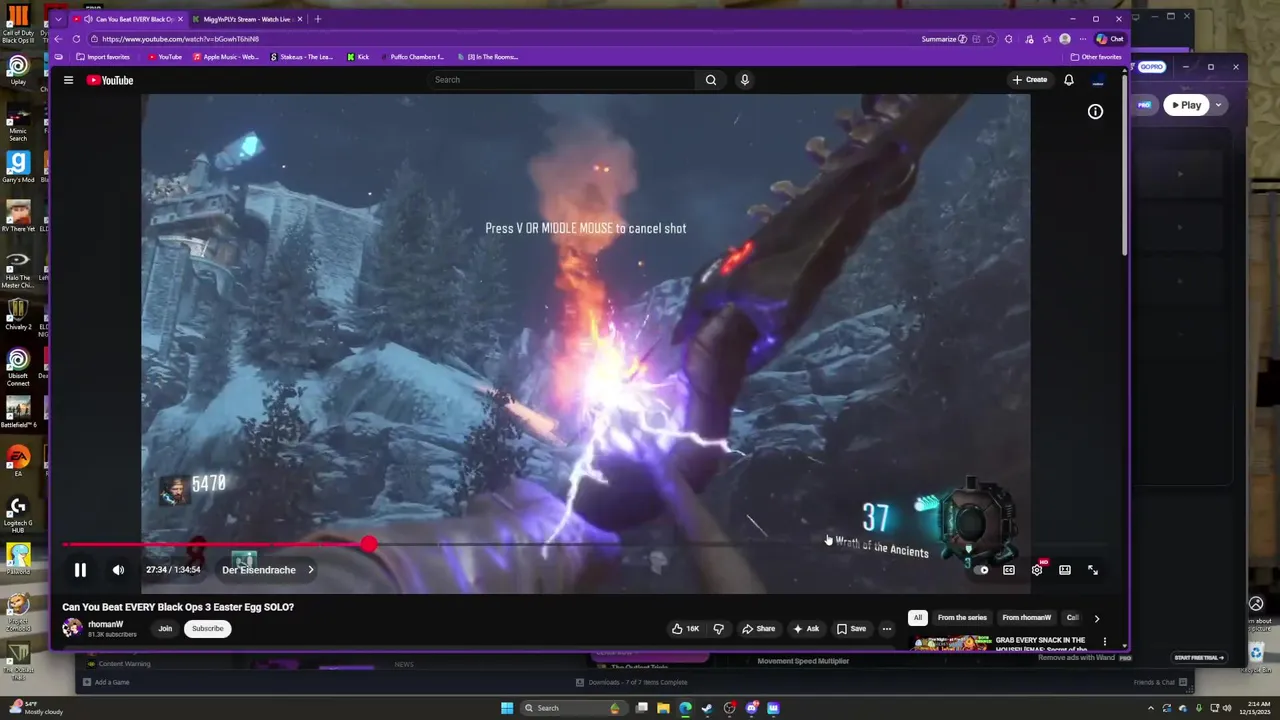This screenshot has width=1280, height=720.
Task: Open the Windows Start menu
Action: [507, 708]
